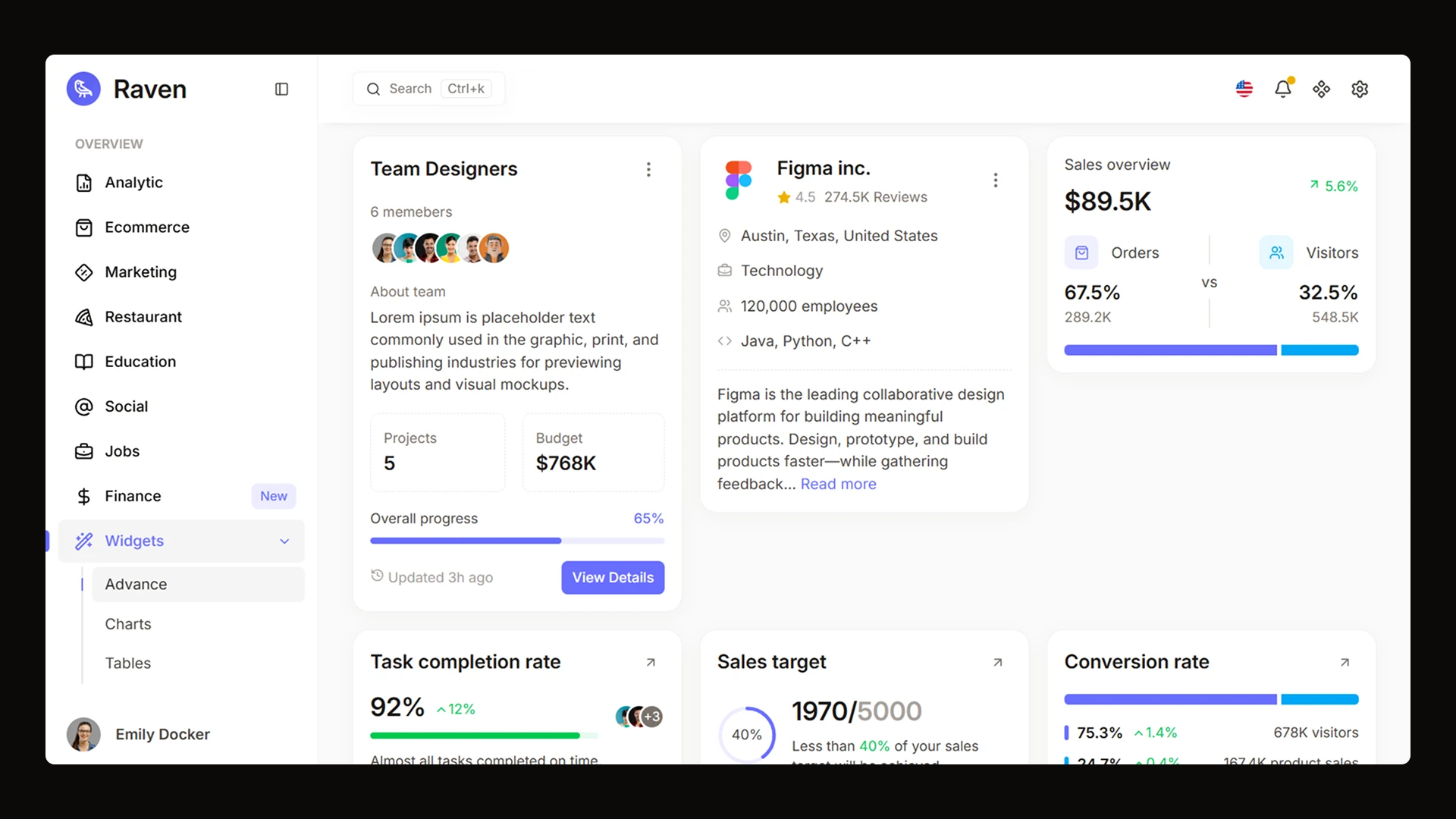The image size is (1456, 819).
Task: Select the Charts submenu item
Action: pyautogui.click(x=198, y=624)
